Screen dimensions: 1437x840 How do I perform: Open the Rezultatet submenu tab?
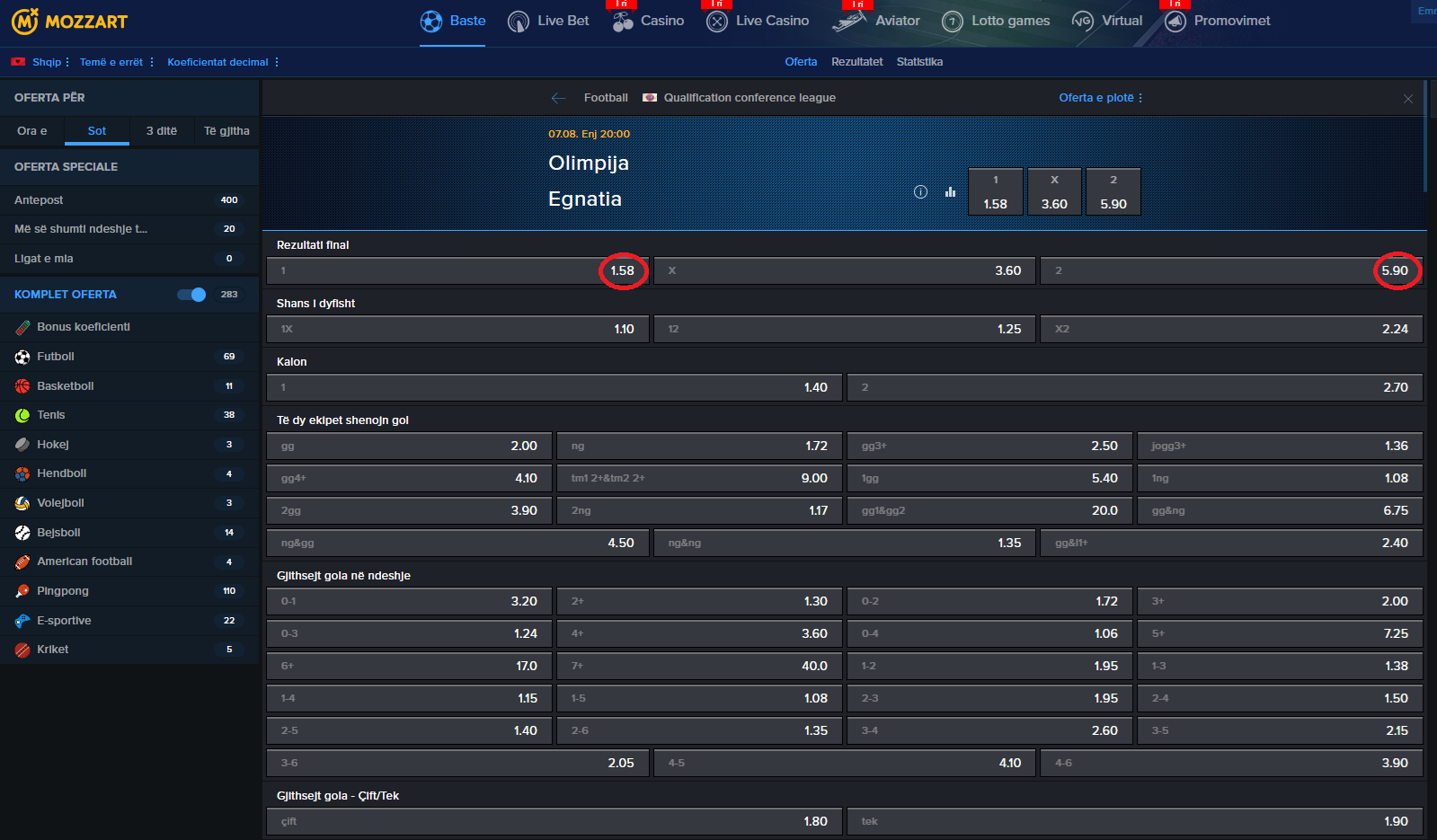[857, 62]
